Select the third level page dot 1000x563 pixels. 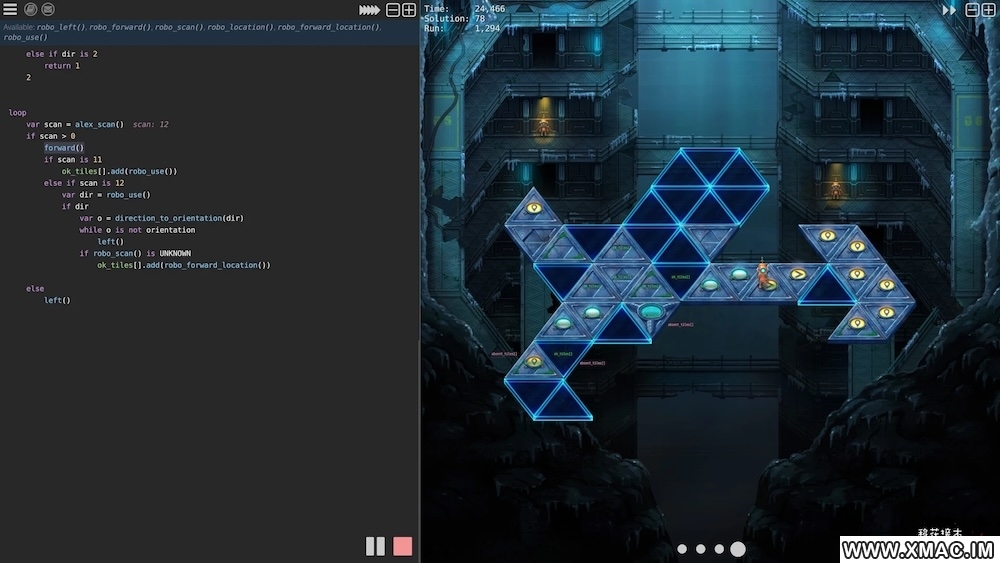click(719, 549)
